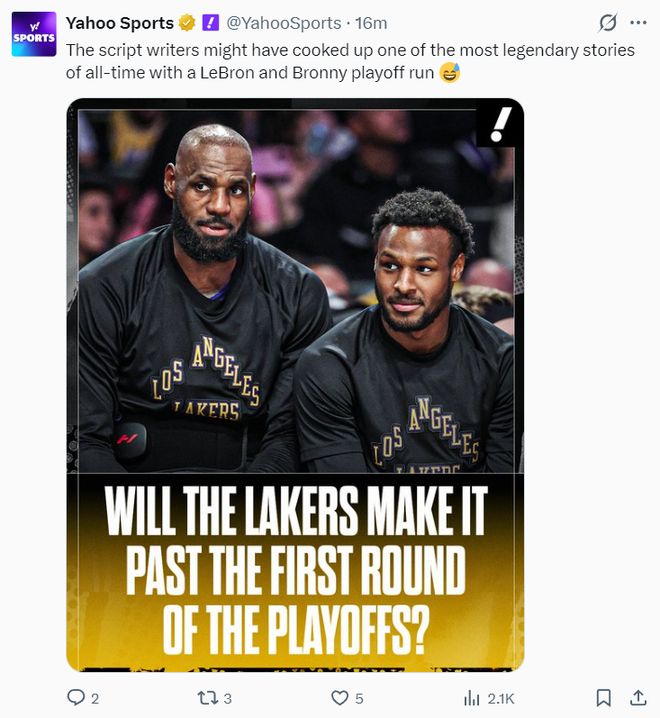
Task: Open the Lakers playoffs image
Action: [x=295, y=385]
